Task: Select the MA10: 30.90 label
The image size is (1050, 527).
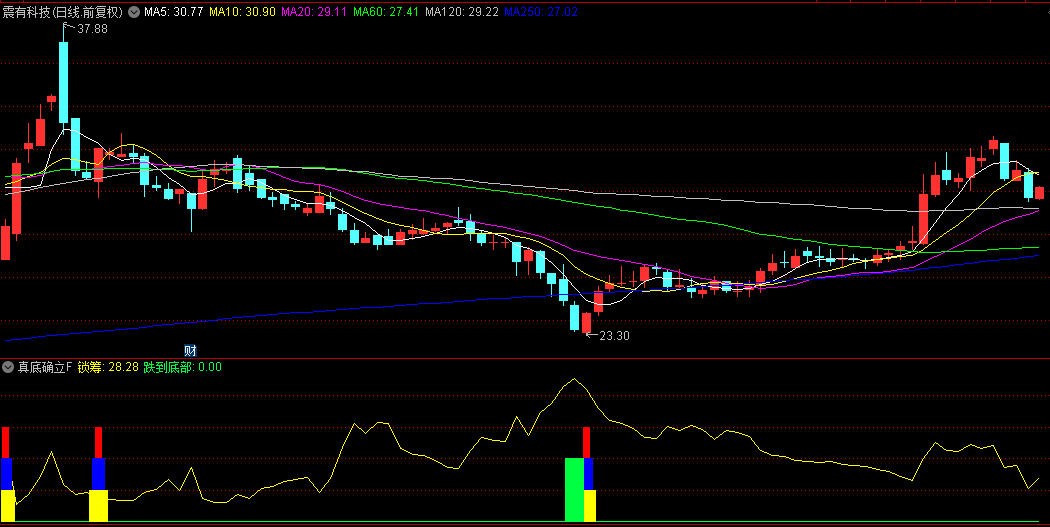Action: click(242, 12)
